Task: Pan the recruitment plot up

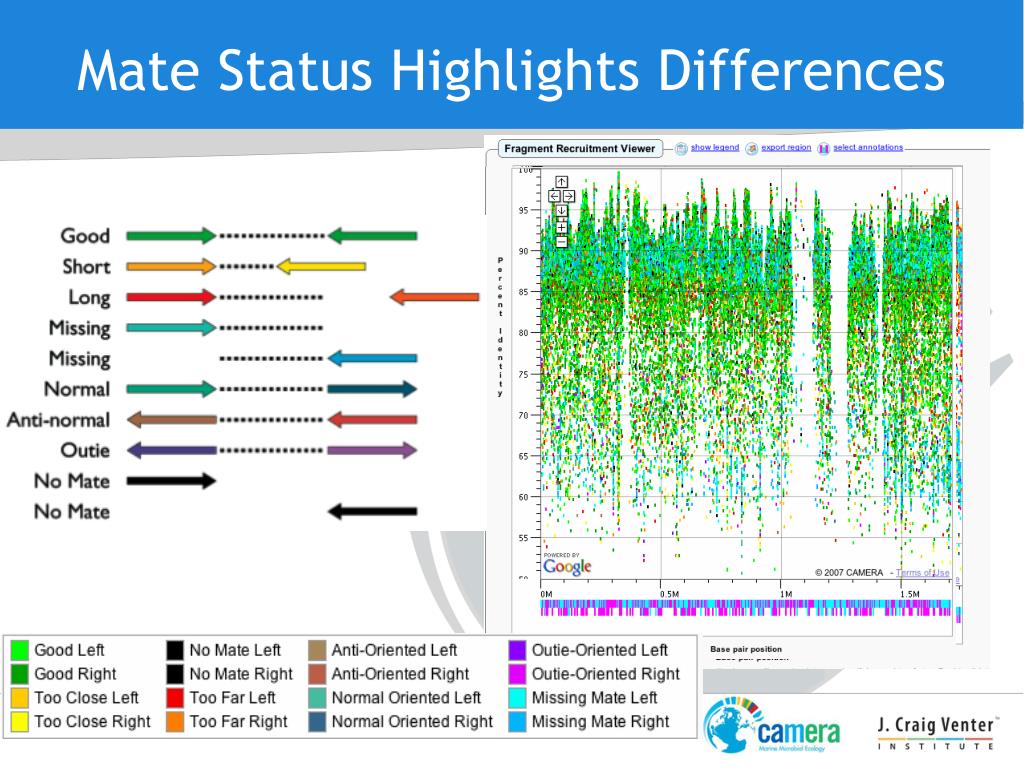Action: (x=561, y=182)
